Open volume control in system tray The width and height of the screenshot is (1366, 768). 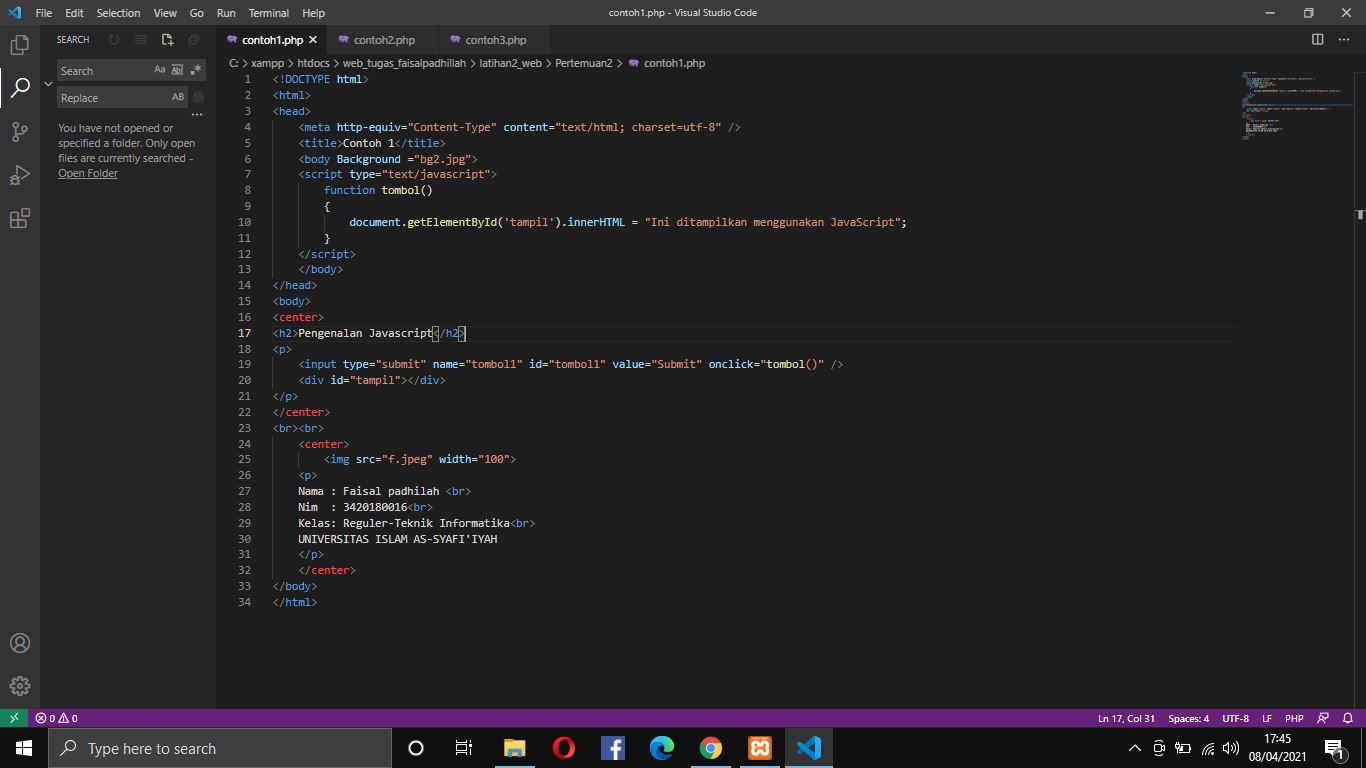click(x=1231, y=748)
